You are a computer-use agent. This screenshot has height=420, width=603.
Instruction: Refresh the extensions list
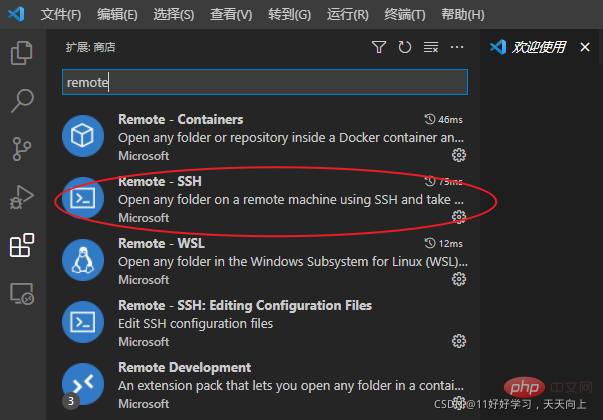(x=405, y=47)
